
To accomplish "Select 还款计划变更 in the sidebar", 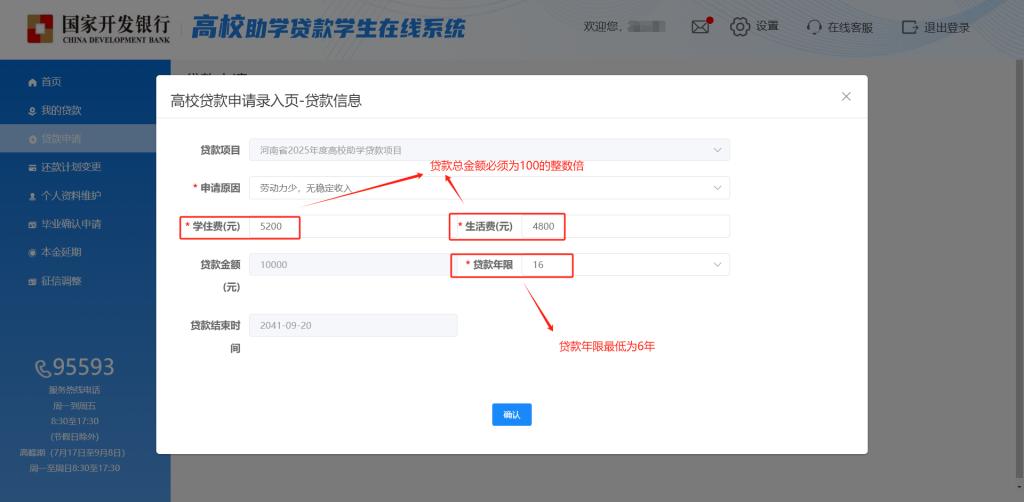I will [x=70, y=167].
